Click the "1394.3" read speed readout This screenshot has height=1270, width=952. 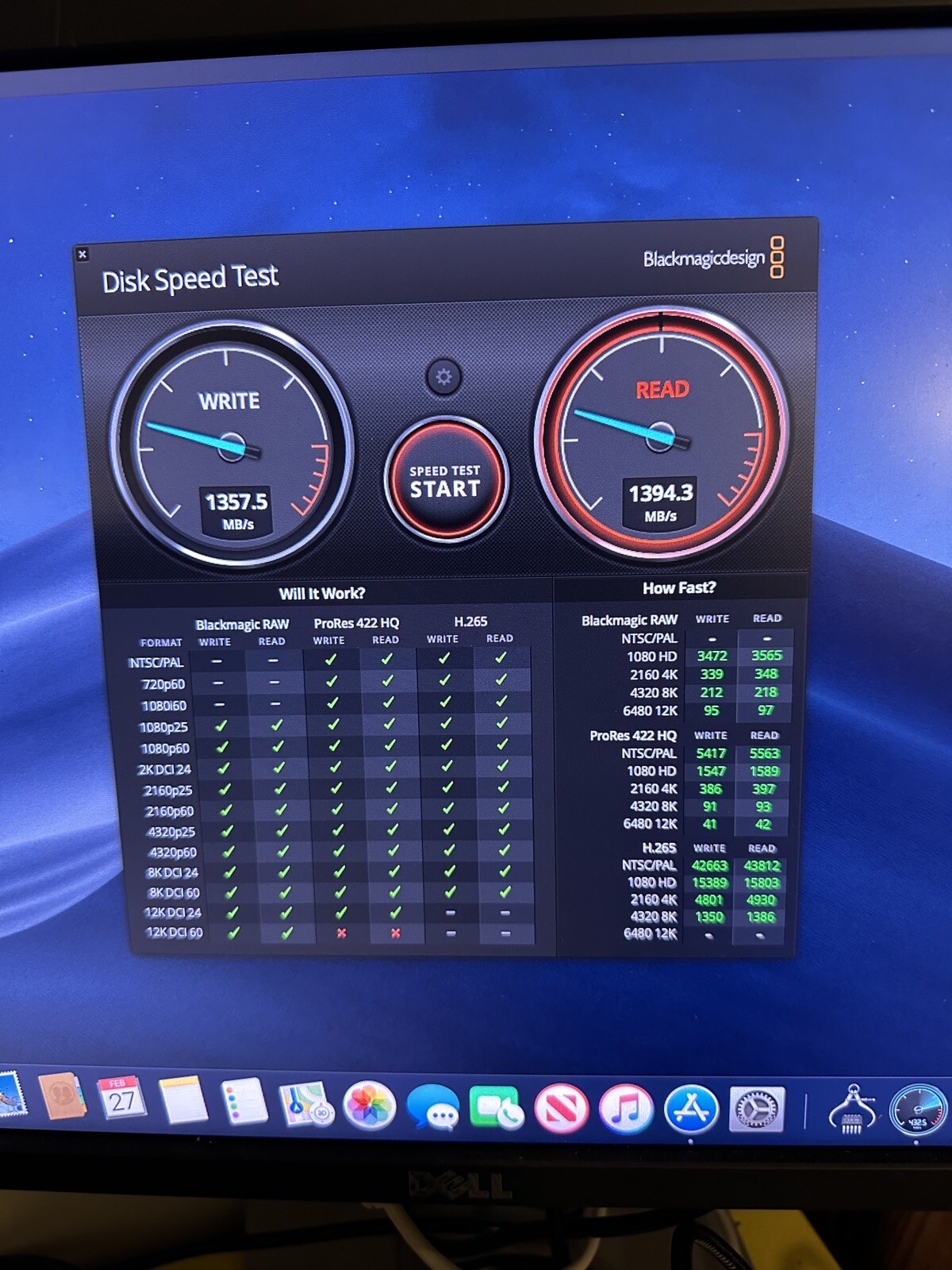(x=661, y=494)
